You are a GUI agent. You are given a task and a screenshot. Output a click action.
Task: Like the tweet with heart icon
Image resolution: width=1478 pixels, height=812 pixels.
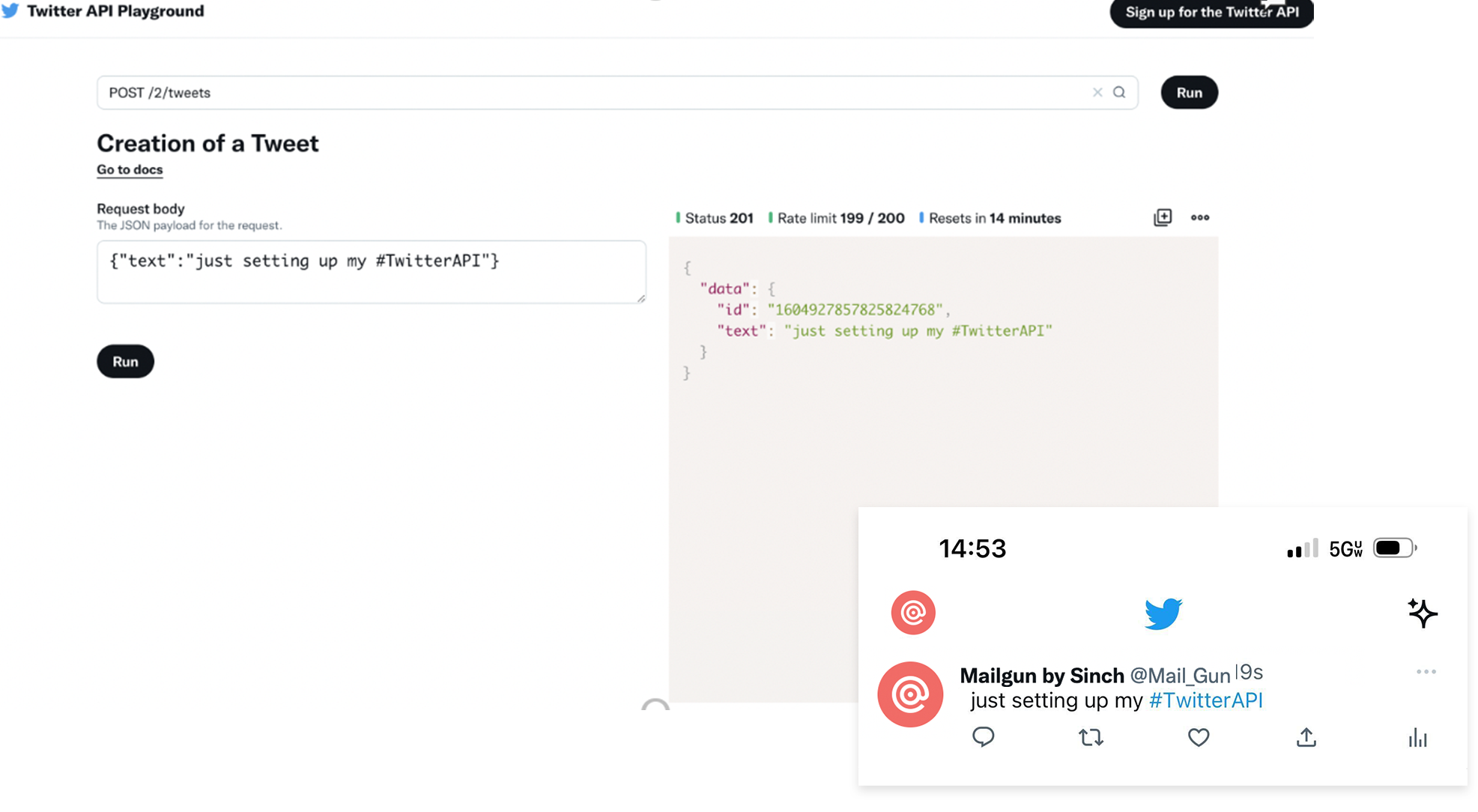coord(1199,738)
